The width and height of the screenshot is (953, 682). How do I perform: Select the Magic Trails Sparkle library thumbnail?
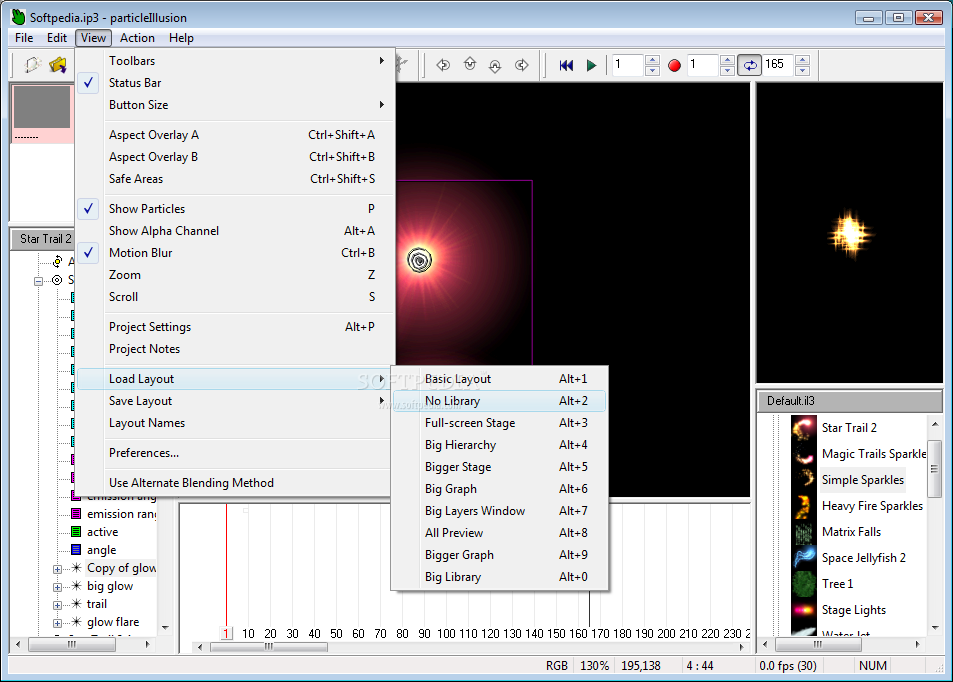tap(803, 454)
